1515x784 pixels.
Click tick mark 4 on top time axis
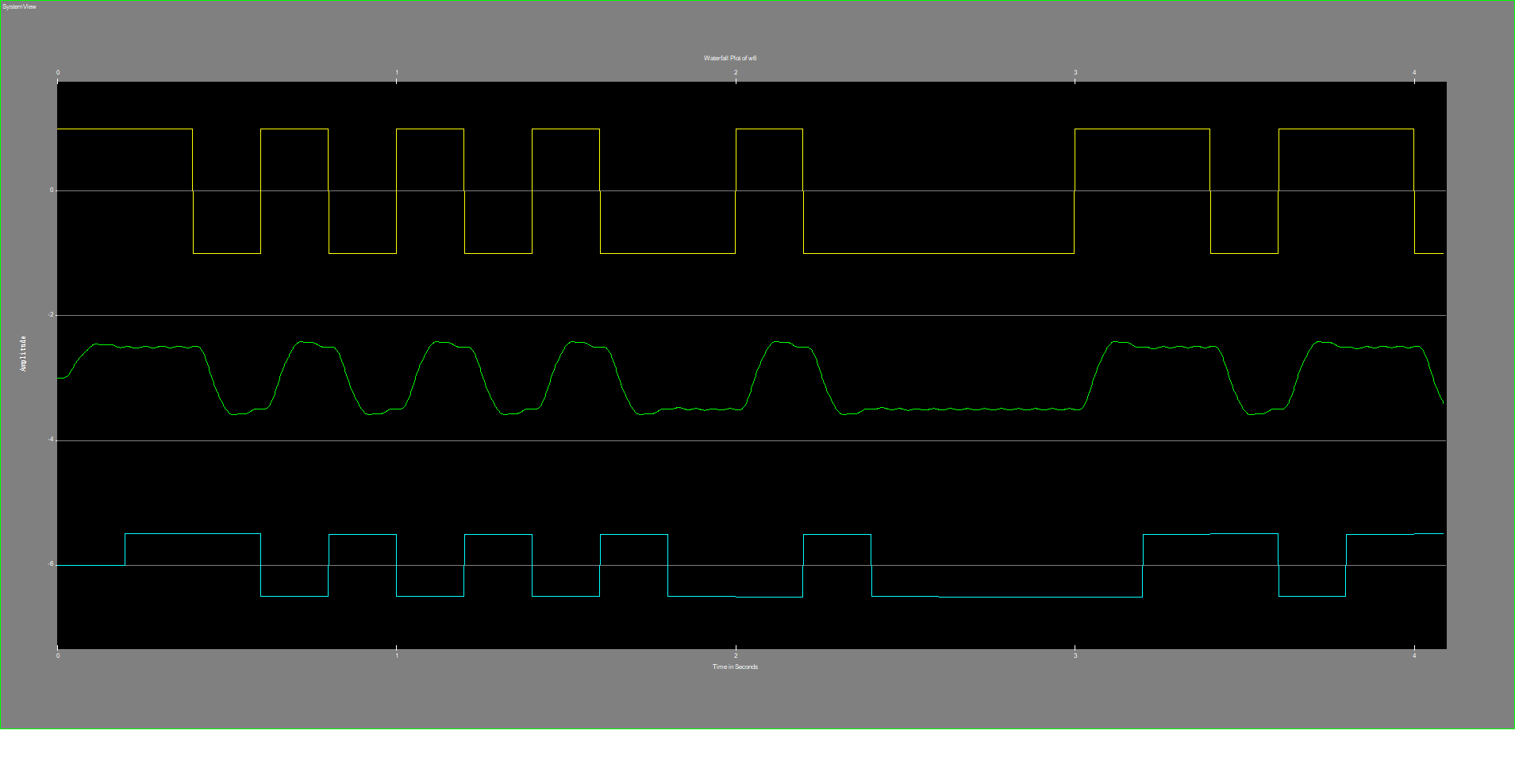coord(1414,73)
